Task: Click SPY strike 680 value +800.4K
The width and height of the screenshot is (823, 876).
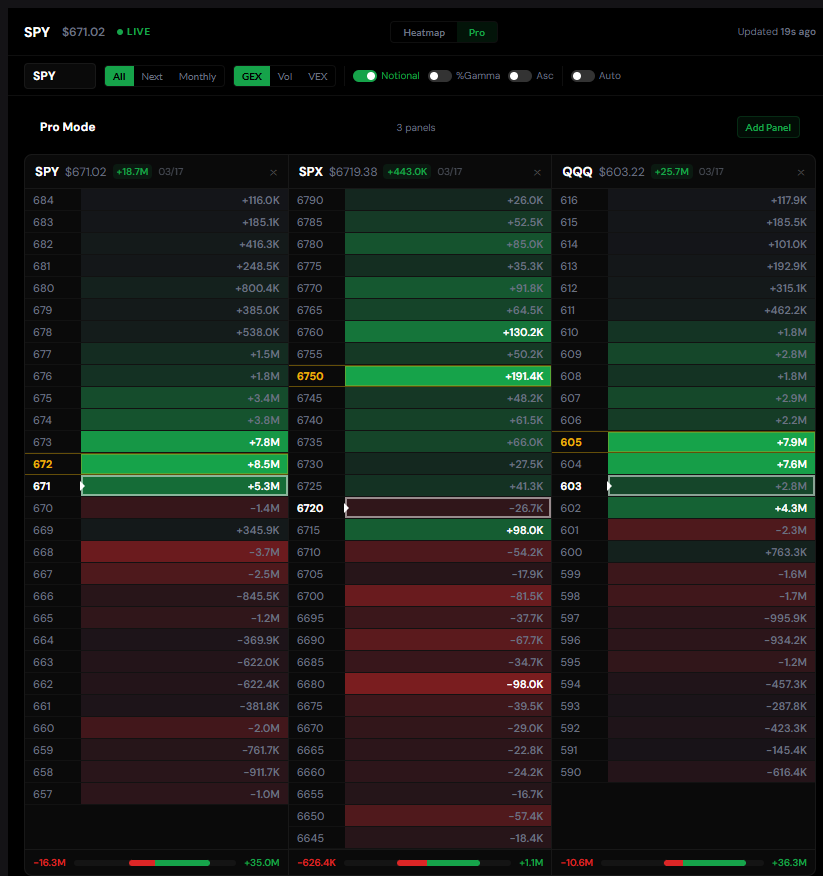Action: pyautogui.click(x=258, y=288)
